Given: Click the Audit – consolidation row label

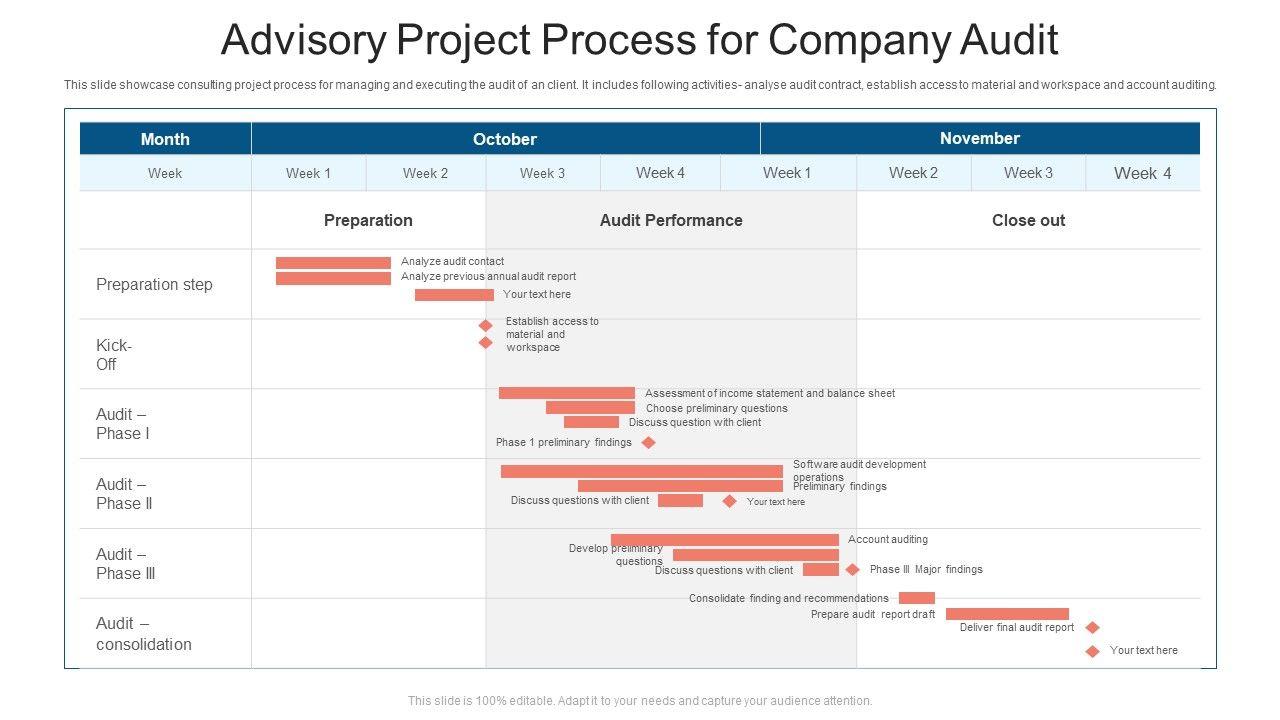Looking at the screenshot, I should (144, 634).
